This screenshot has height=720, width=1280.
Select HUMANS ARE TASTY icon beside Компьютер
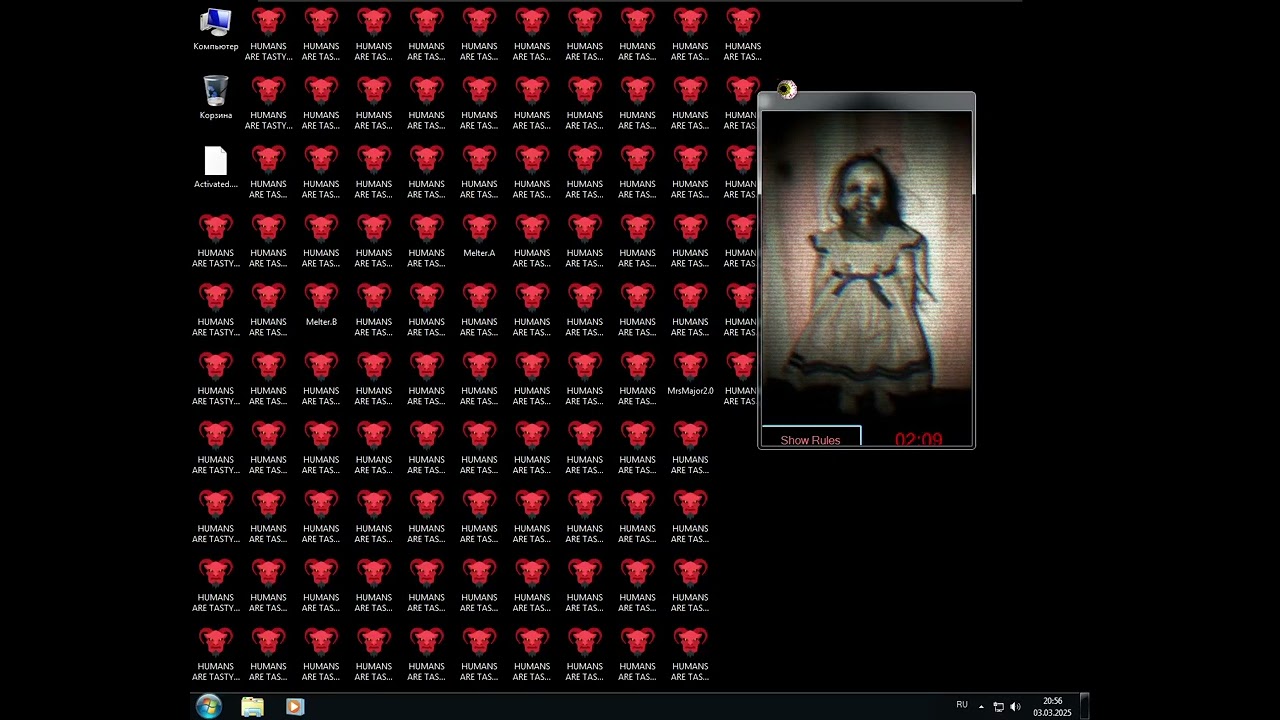click(268, 33)
